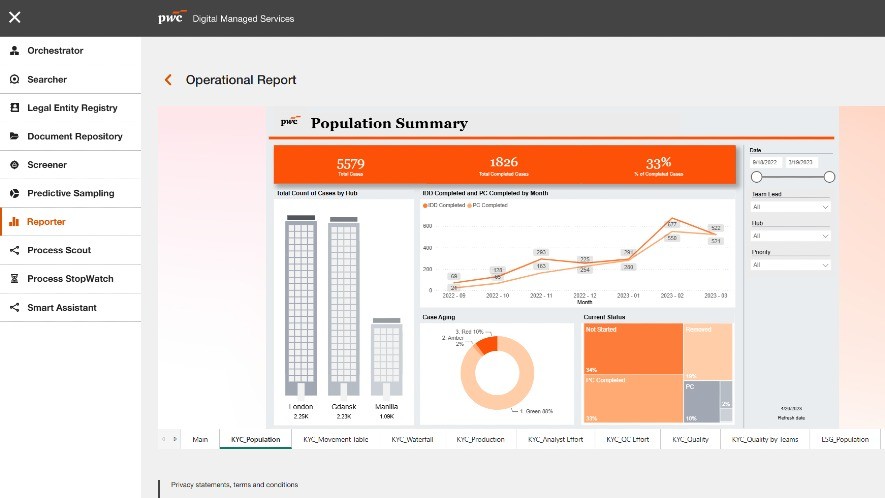Click the Removed treemap tile
885x498 pixels.
[708, 351]
